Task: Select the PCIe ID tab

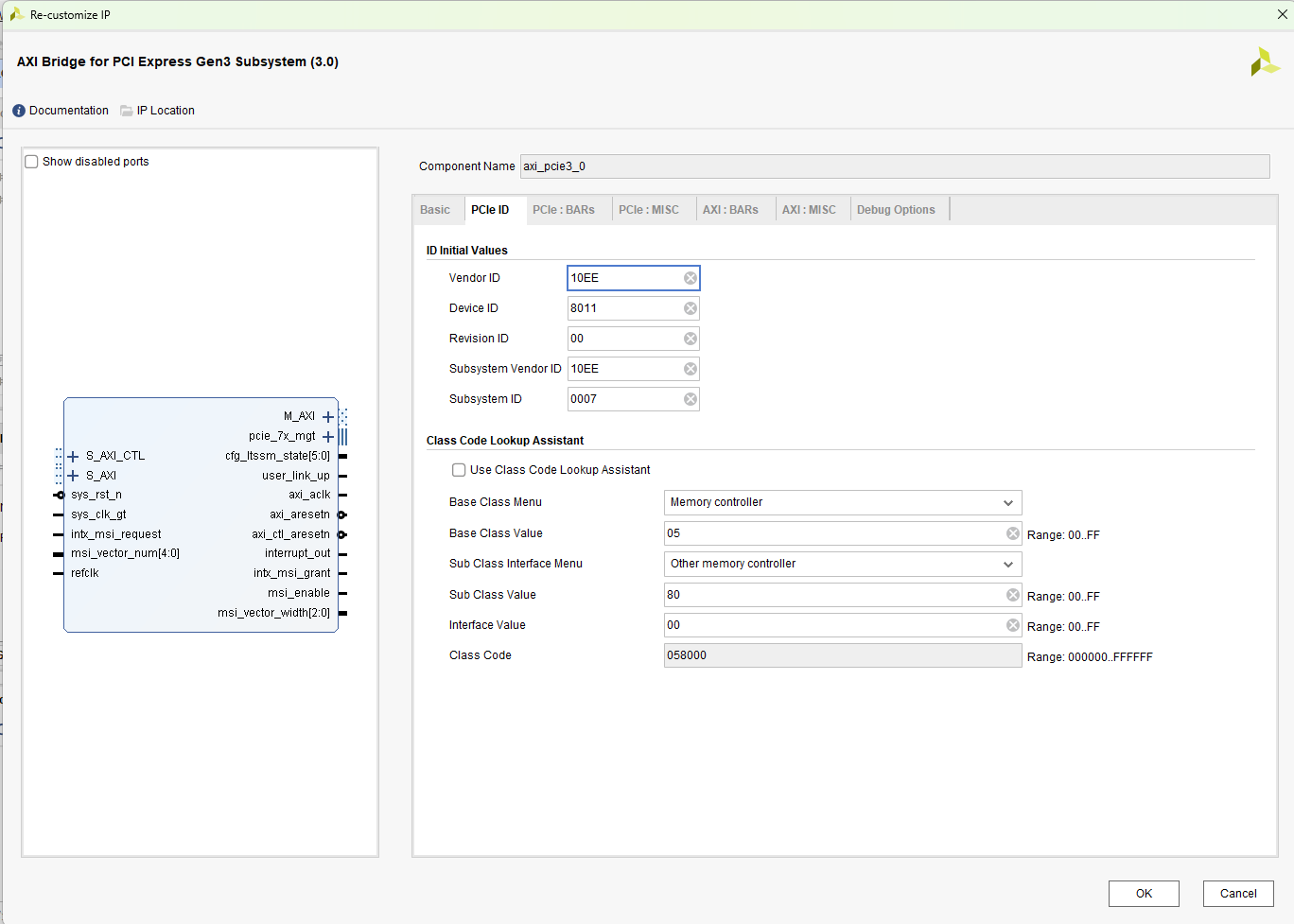Action: [x=490, y=210]
